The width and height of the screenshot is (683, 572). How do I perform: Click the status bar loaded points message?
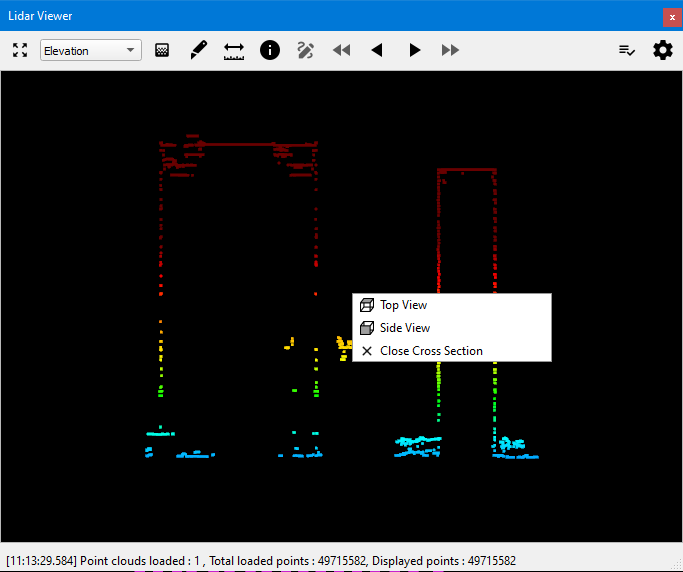260,560
